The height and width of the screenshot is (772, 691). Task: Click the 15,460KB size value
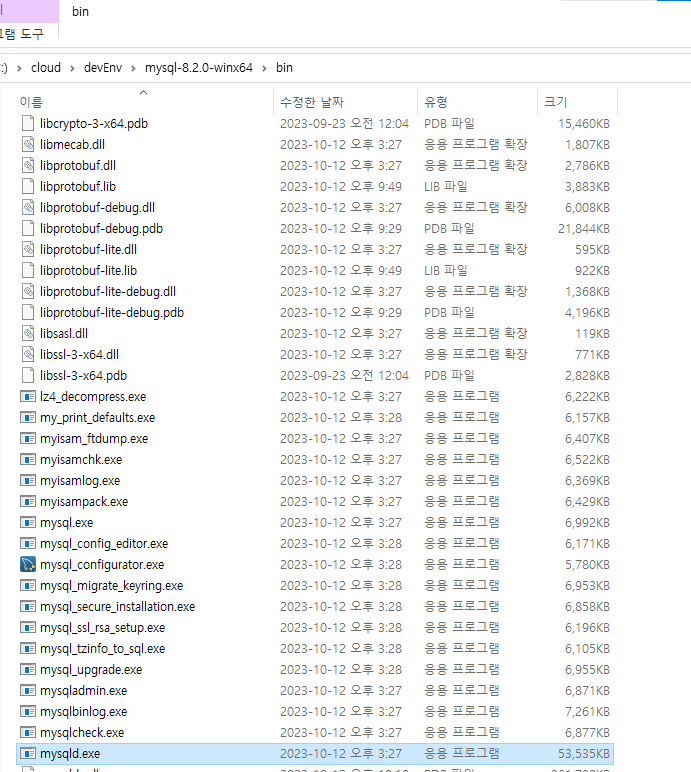coord(584,124)
